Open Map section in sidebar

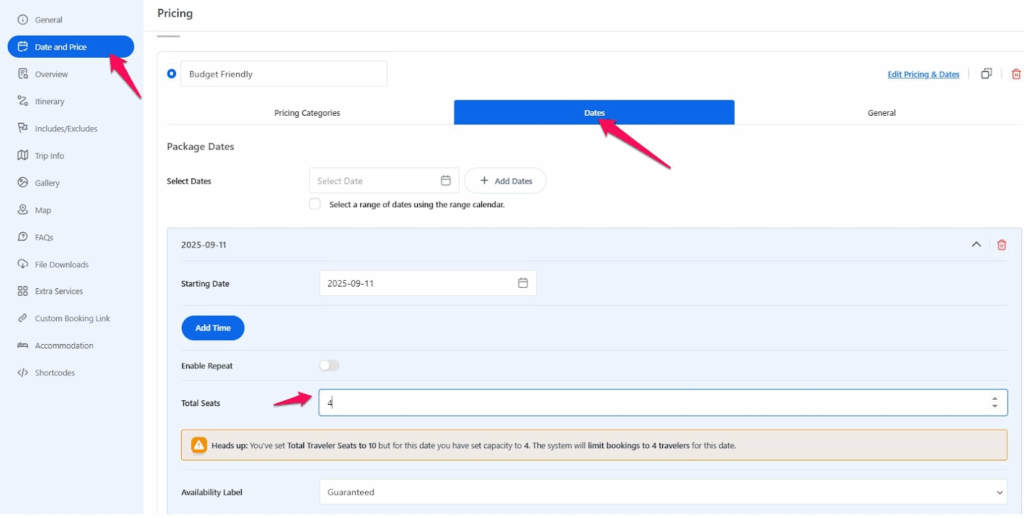42,210
